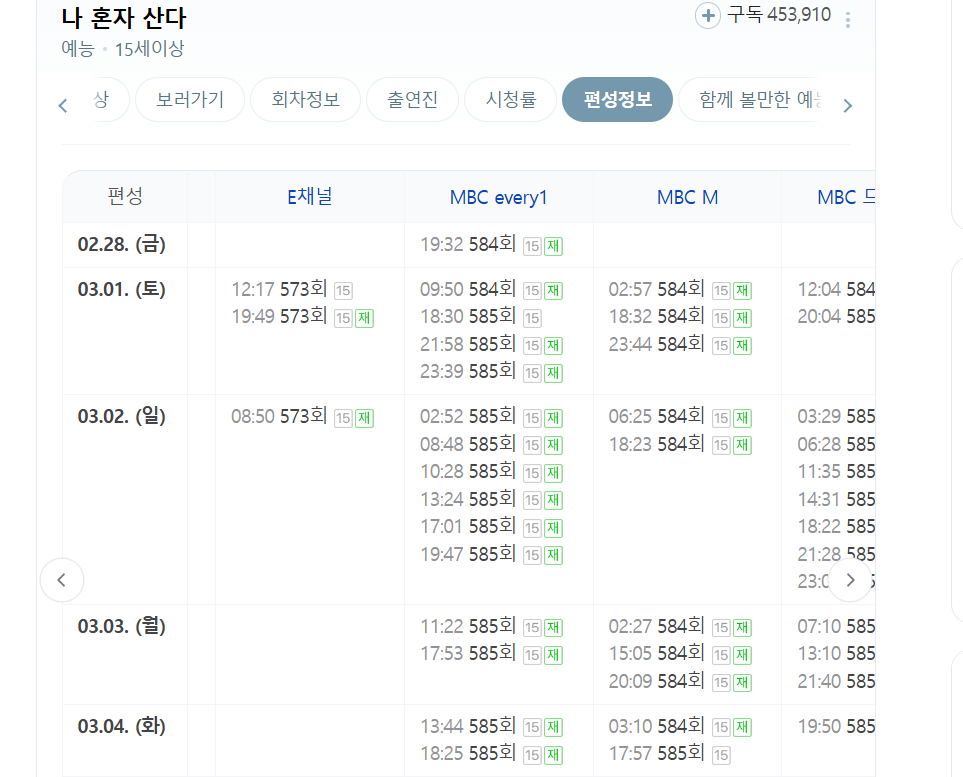This screenshot has width=963, height=777.
Task: Open the 보러가기 tab
Action: pos(190,100)
